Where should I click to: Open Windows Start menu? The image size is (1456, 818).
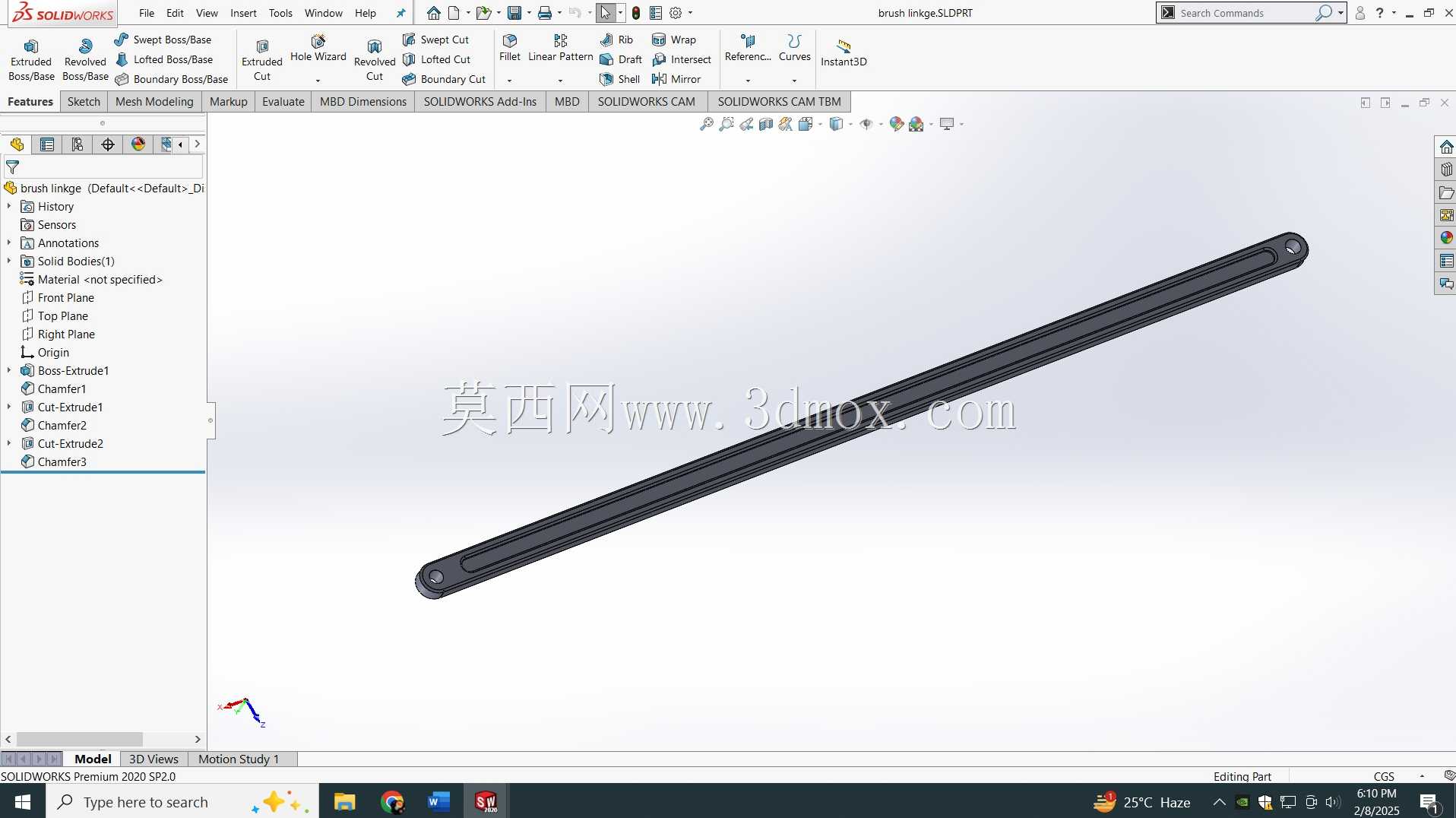point(23,801)
